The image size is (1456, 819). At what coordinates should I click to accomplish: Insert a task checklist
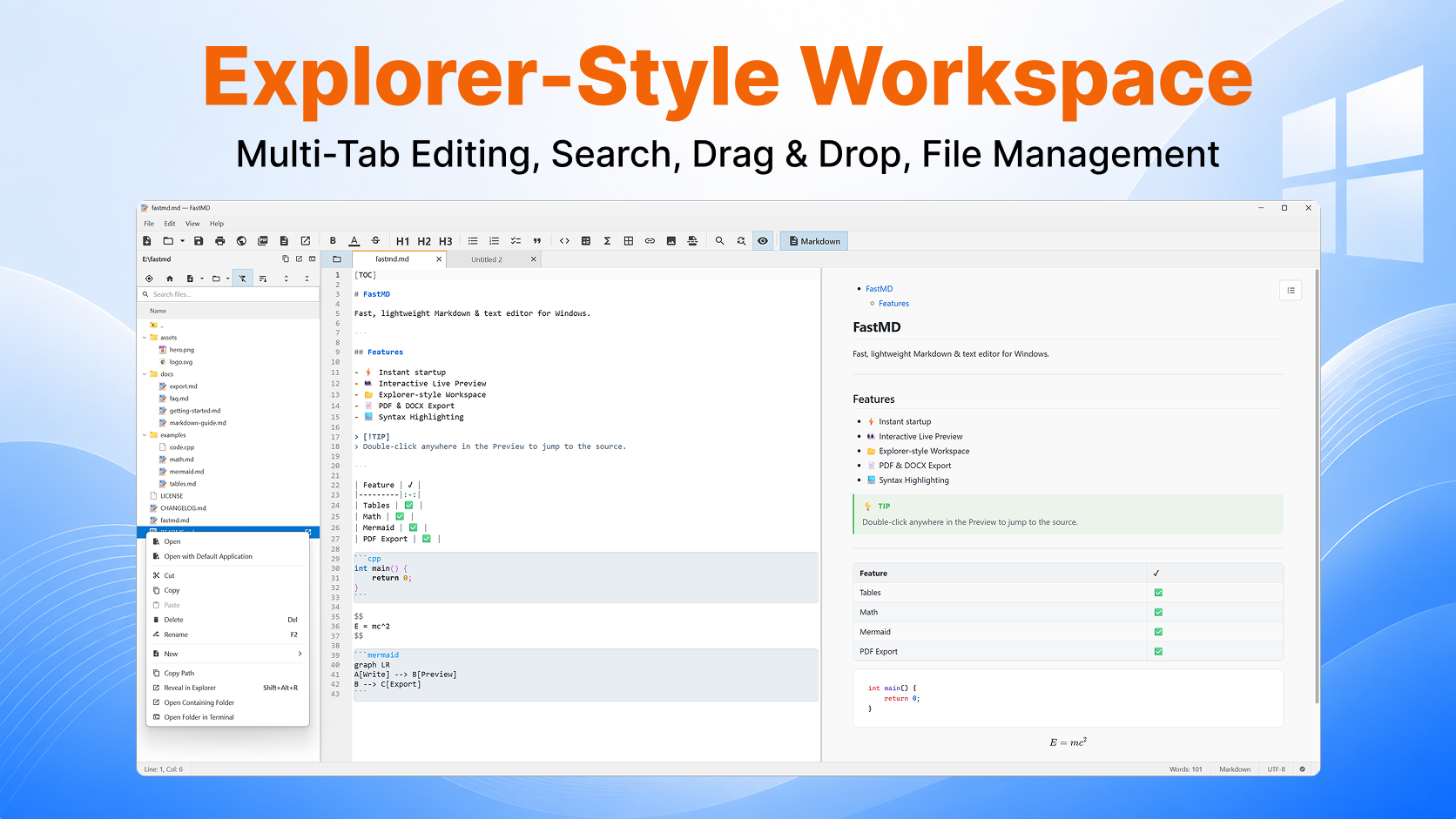[516, 241]
